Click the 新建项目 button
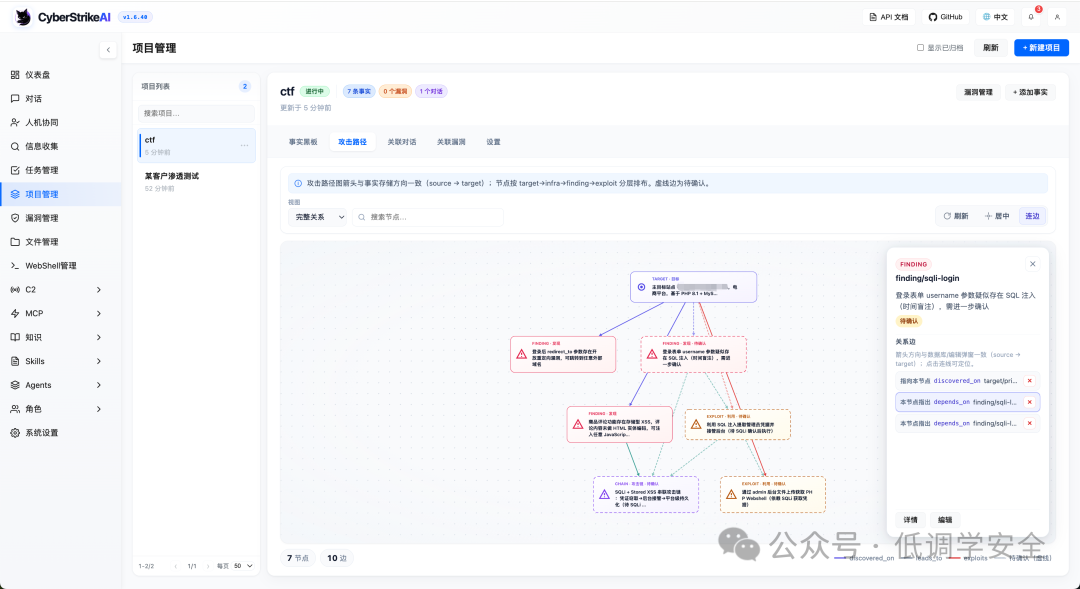The image size is (1080, 589). (x=1041, y=48)
